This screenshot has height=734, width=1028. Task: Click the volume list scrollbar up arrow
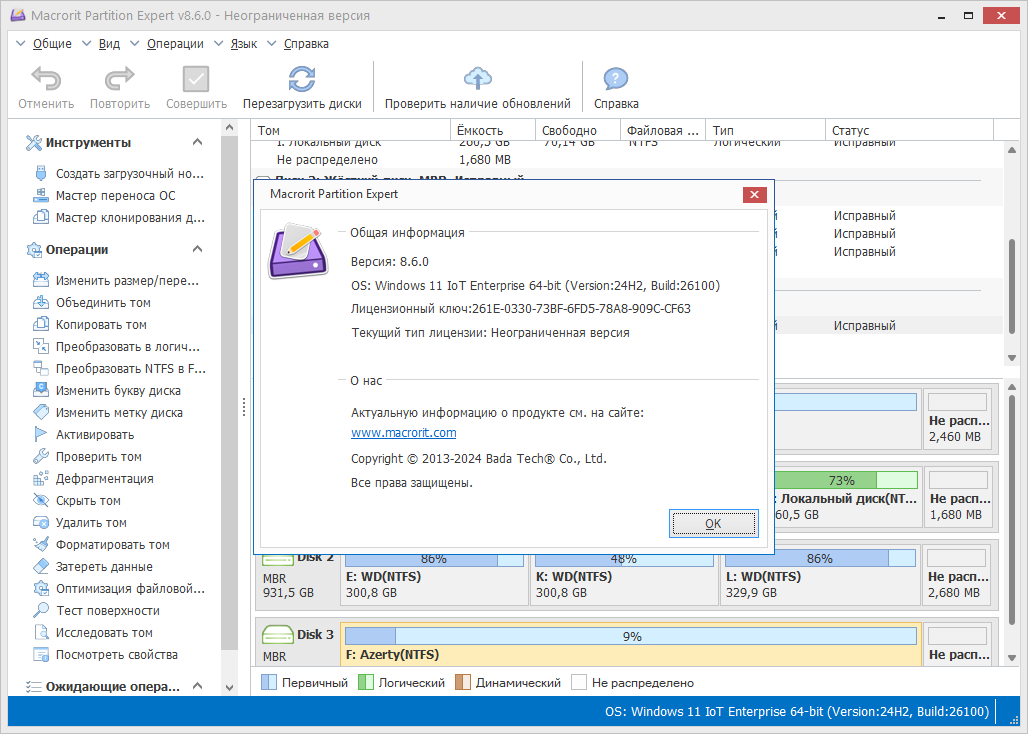click(x=1012, y=150)
